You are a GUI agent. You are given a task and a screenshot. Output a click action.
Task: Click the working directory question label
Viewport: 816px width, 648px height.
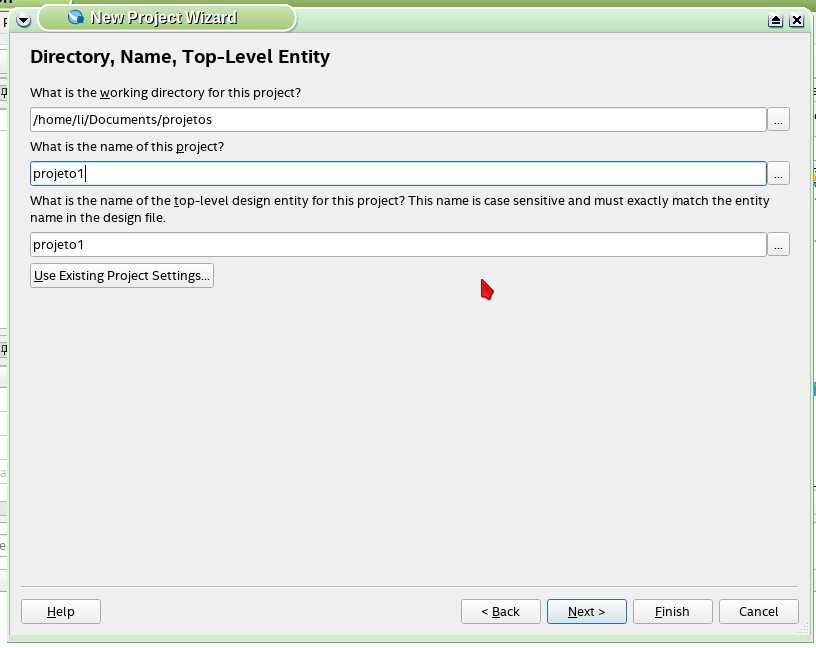[166, 93]
